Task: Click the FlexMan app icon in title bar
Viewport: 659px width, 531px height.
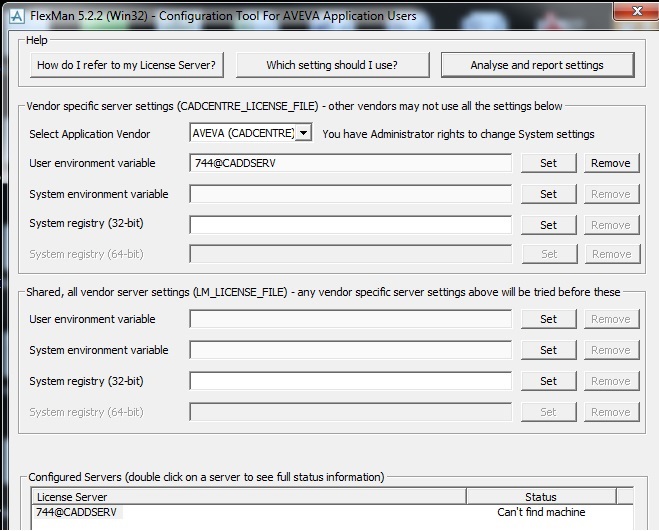Action: pyautogui.click(x=16, y=16)
